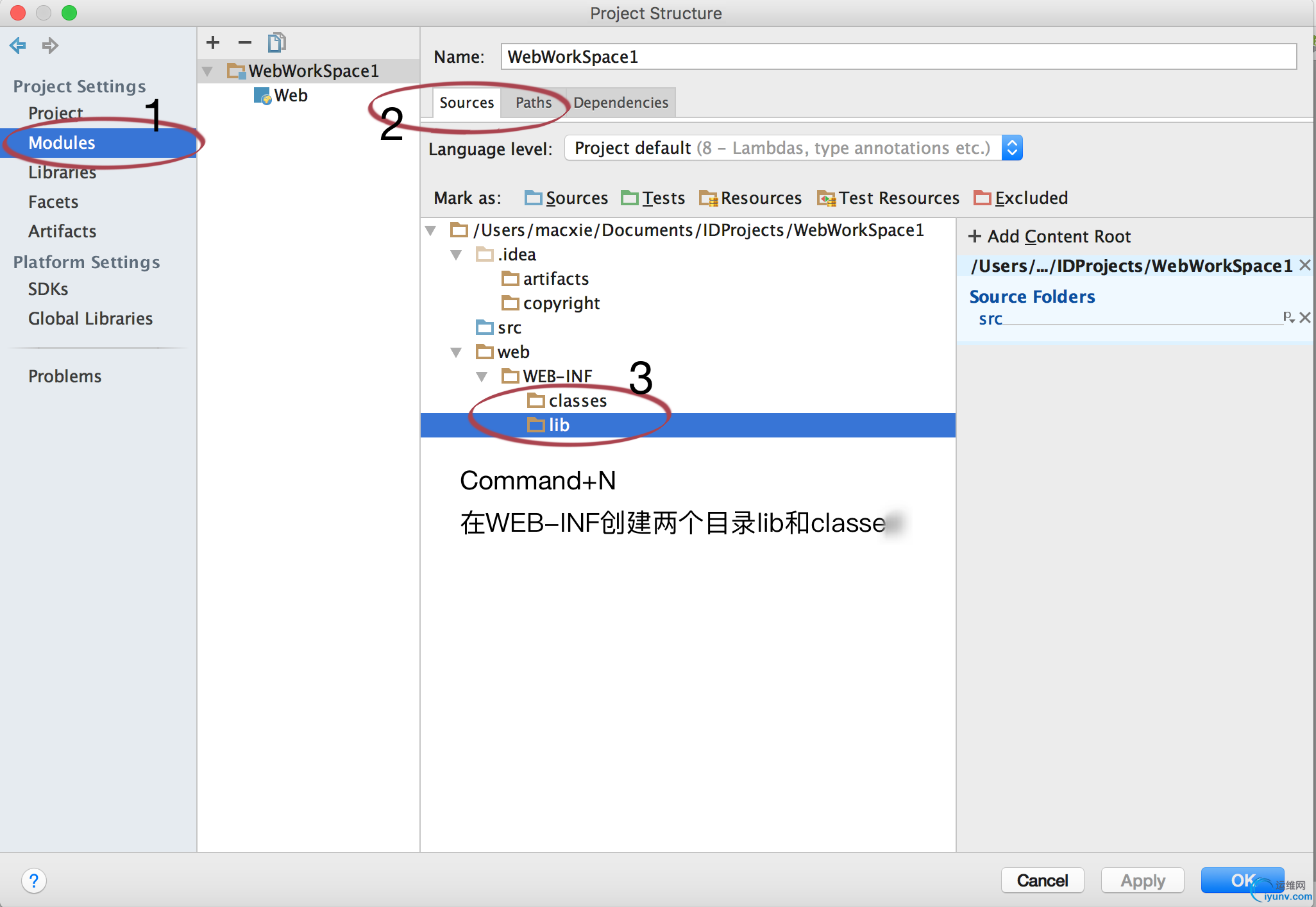Click the copy module icon

[276, 43]
